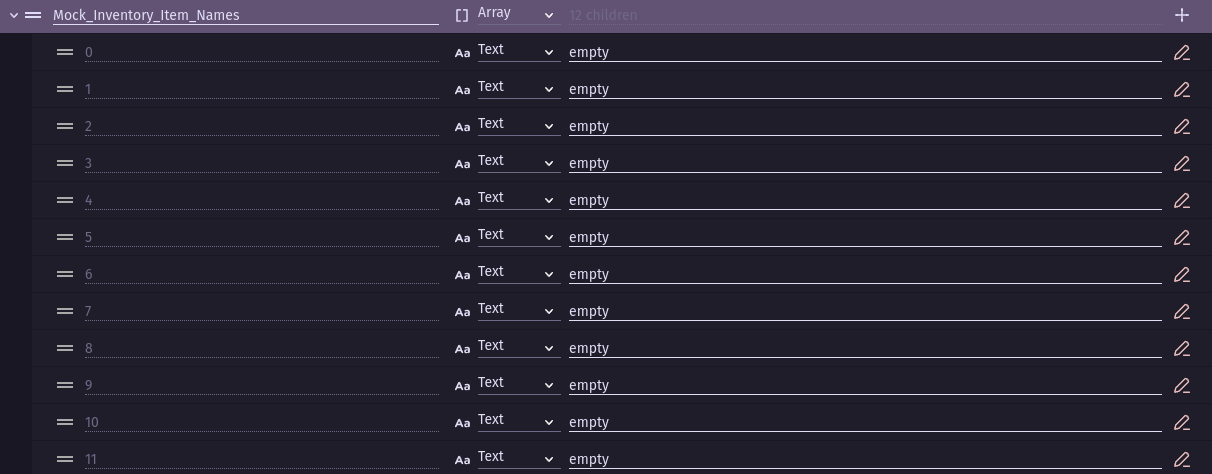
Task: Click the edit pencil icon for item 0
Action: point(1182,52)
